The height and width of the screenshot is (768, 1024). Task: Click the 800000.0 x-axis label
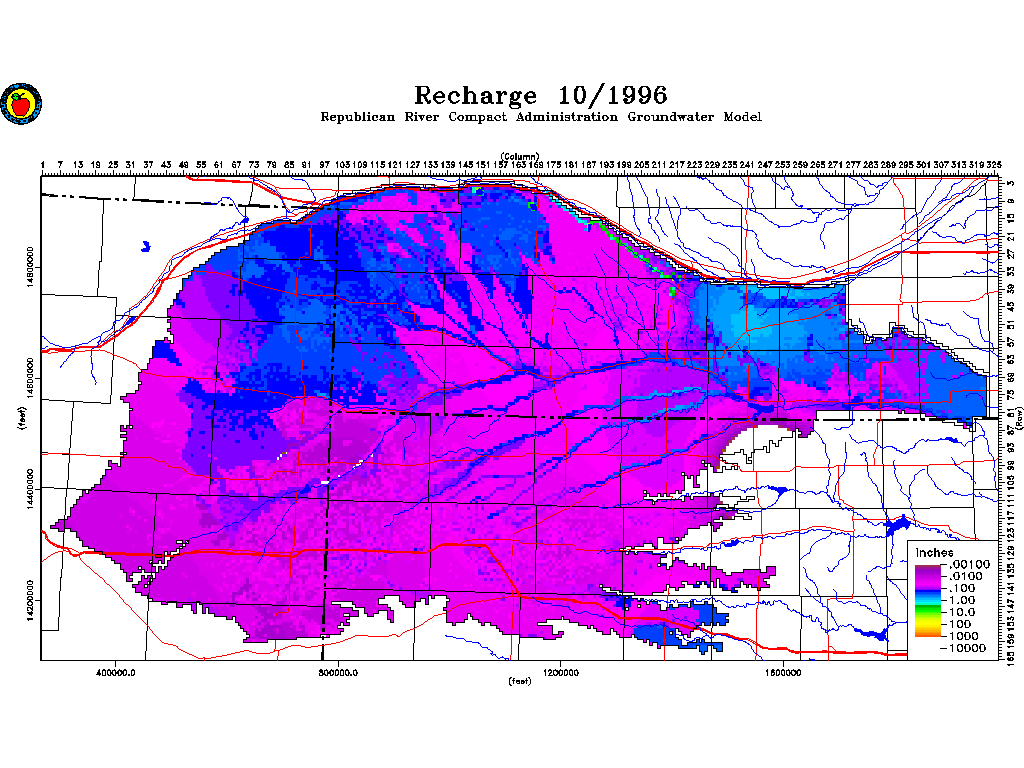339,673
